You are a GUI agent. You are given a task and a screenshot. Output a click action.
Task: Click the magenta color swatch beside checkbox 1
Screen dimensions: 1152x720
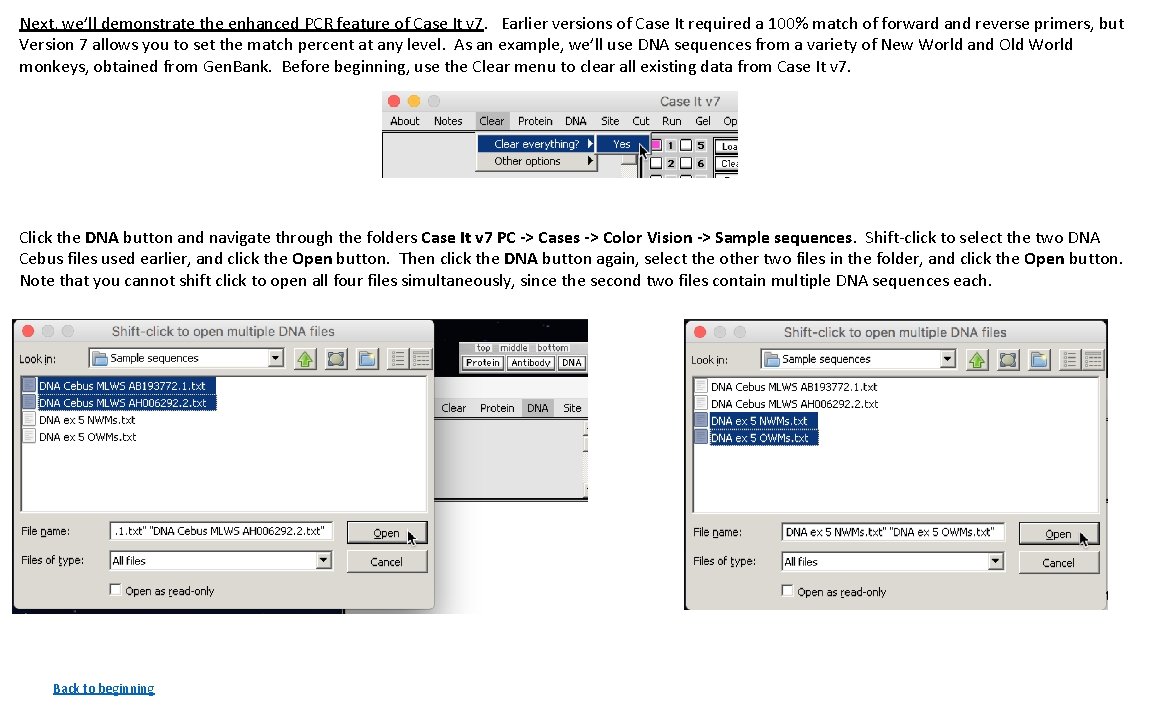(x=656, y=145)
